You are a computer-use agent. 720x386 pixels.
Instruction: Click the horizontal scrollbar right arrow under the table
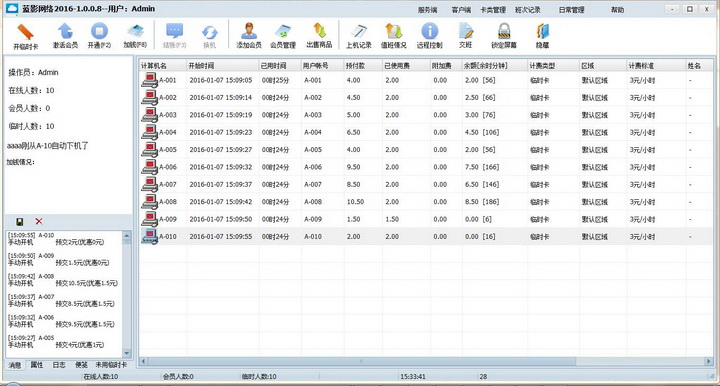coord(709,362)
